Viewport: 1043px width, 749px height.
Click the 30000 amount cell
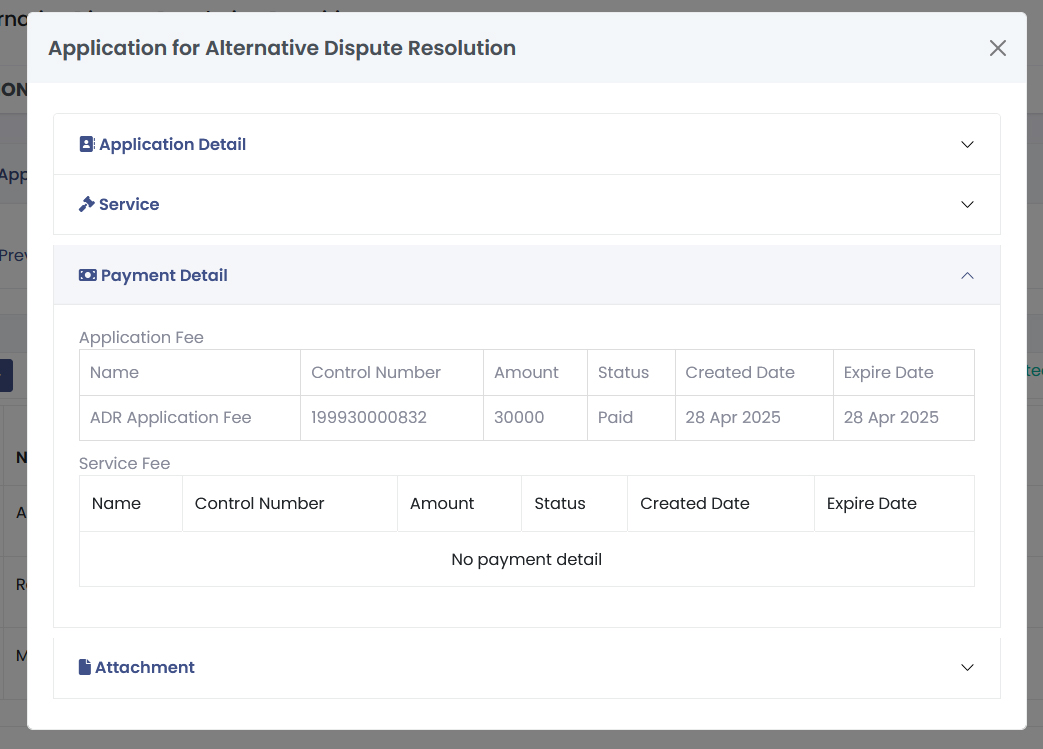(519, 417)
